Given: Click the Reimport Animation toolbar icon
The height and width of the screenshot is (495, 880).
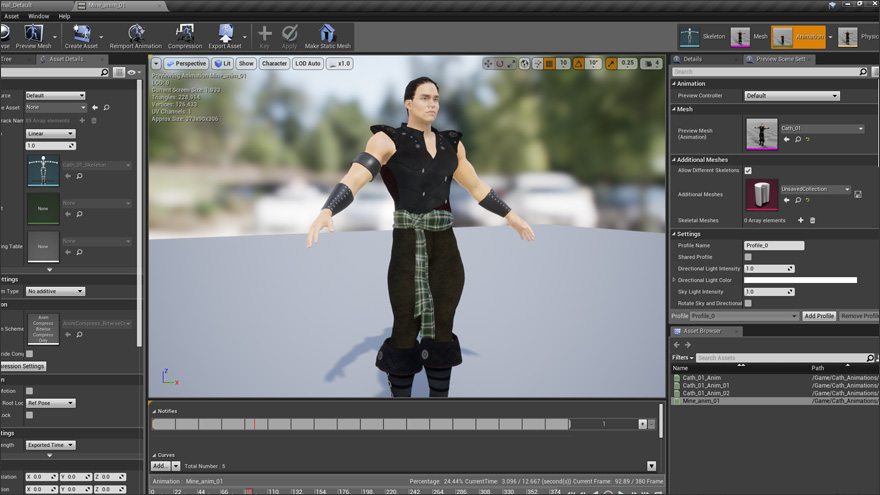Looking at the screenshot, I should coord(136,34).
